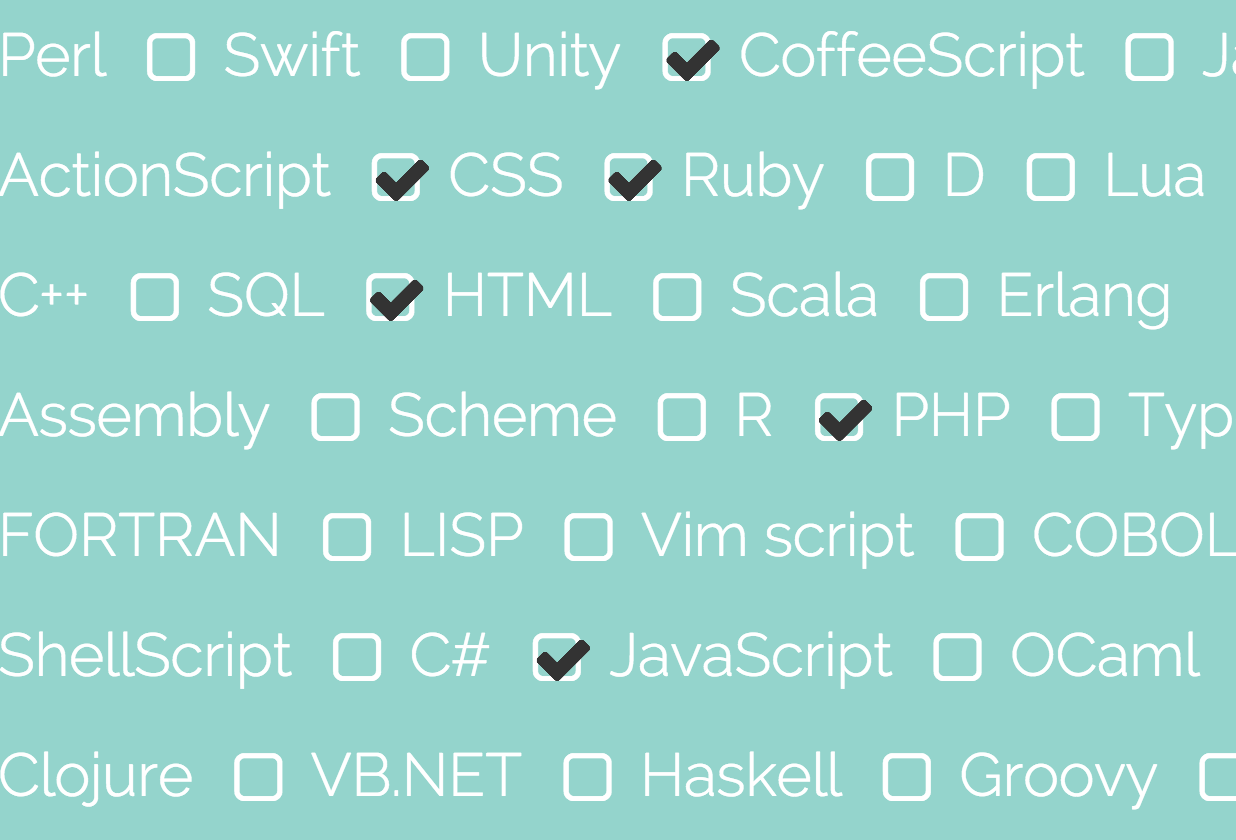
Task: Enable the Unity option
Action: pyautogui.click(x=425, y=57)
